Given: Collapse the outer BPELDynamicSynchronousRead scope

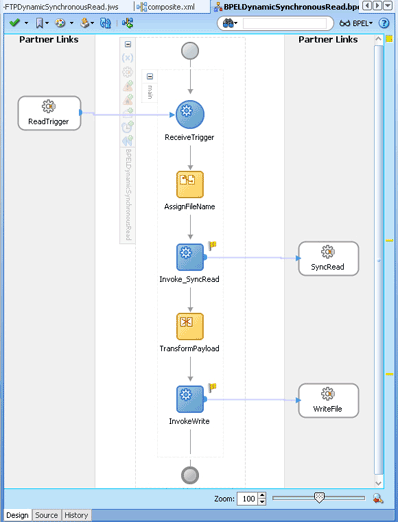Looking at the screenshot, I should point(128,44).
